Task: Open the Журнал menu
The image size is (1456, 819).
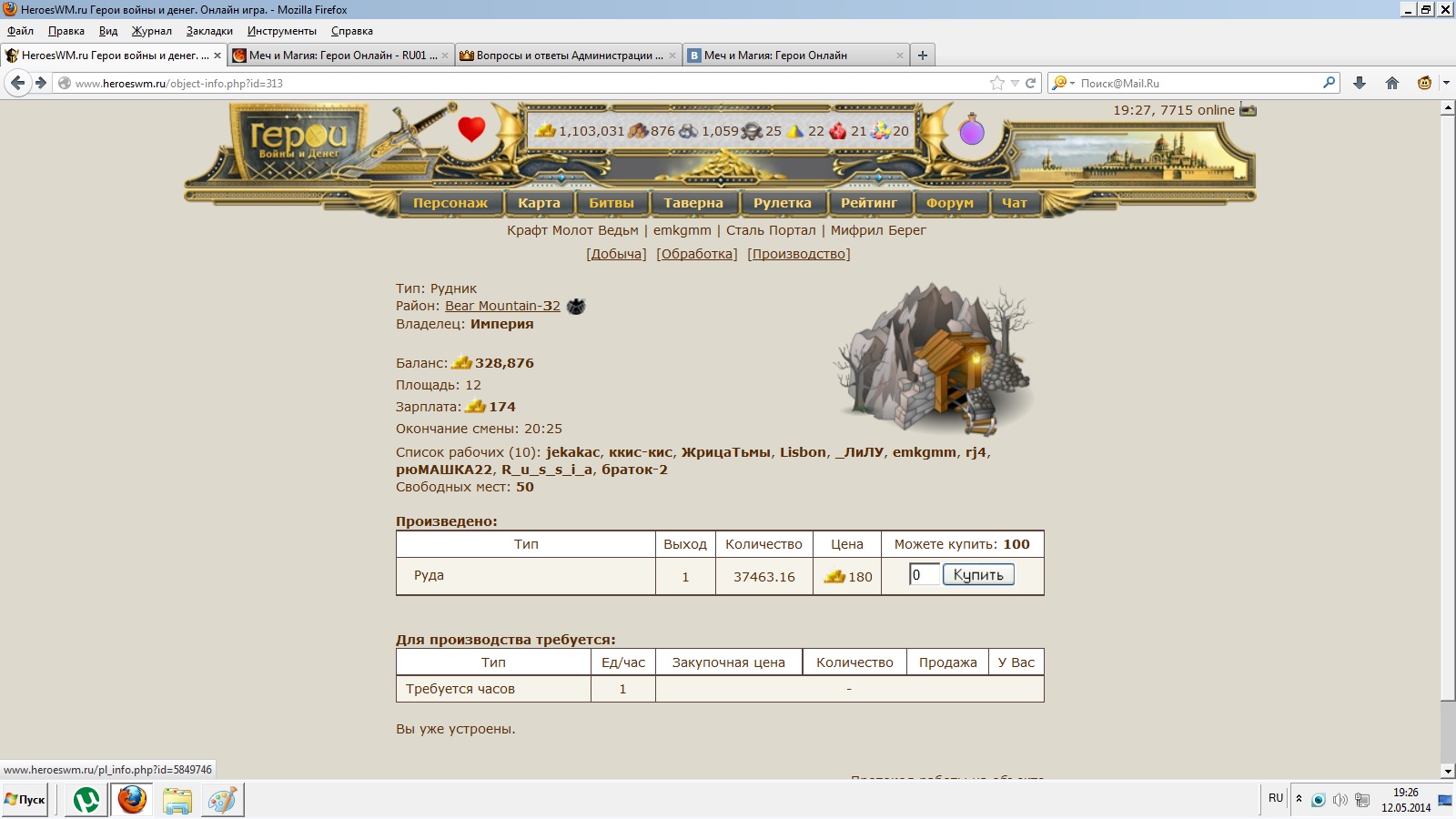Action: click(151, 31)
